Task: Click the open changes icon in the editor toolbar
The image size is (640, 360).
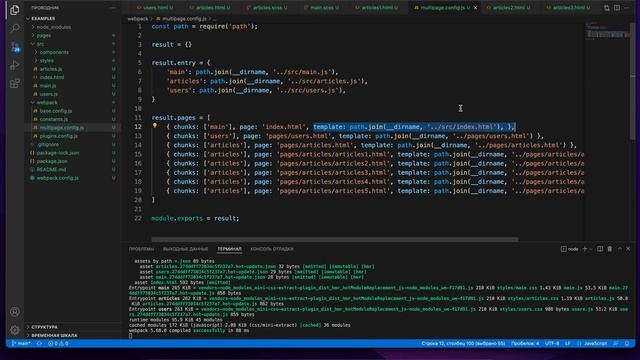Action: (x=607, y=8)
